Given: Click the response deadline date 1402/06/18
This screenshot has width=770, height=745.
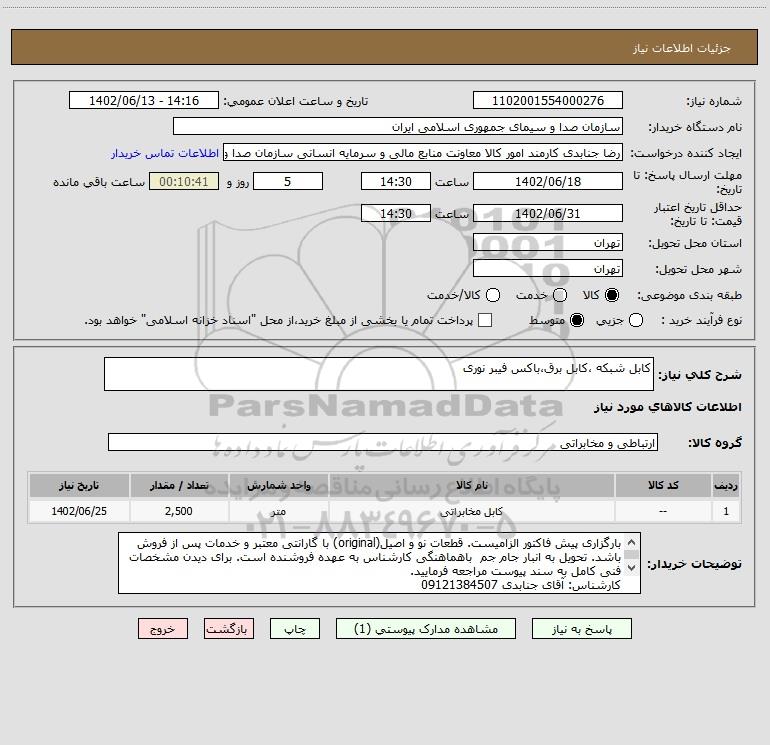Looking at the screenshot, I should coord(548,181).
